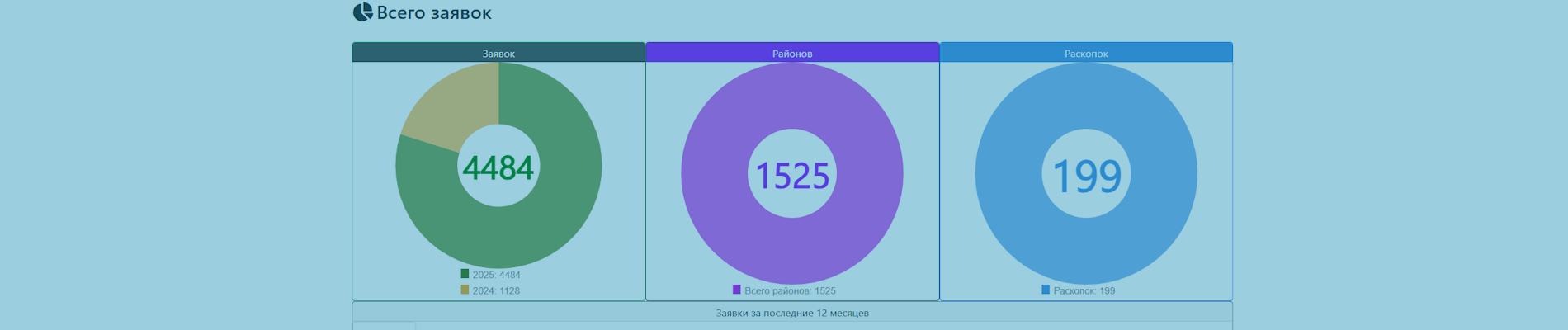The height and width of the screenshot is (330, 1568).
Task: Click the blue legend swatch for Раскопок
Action: (1046, 290)
